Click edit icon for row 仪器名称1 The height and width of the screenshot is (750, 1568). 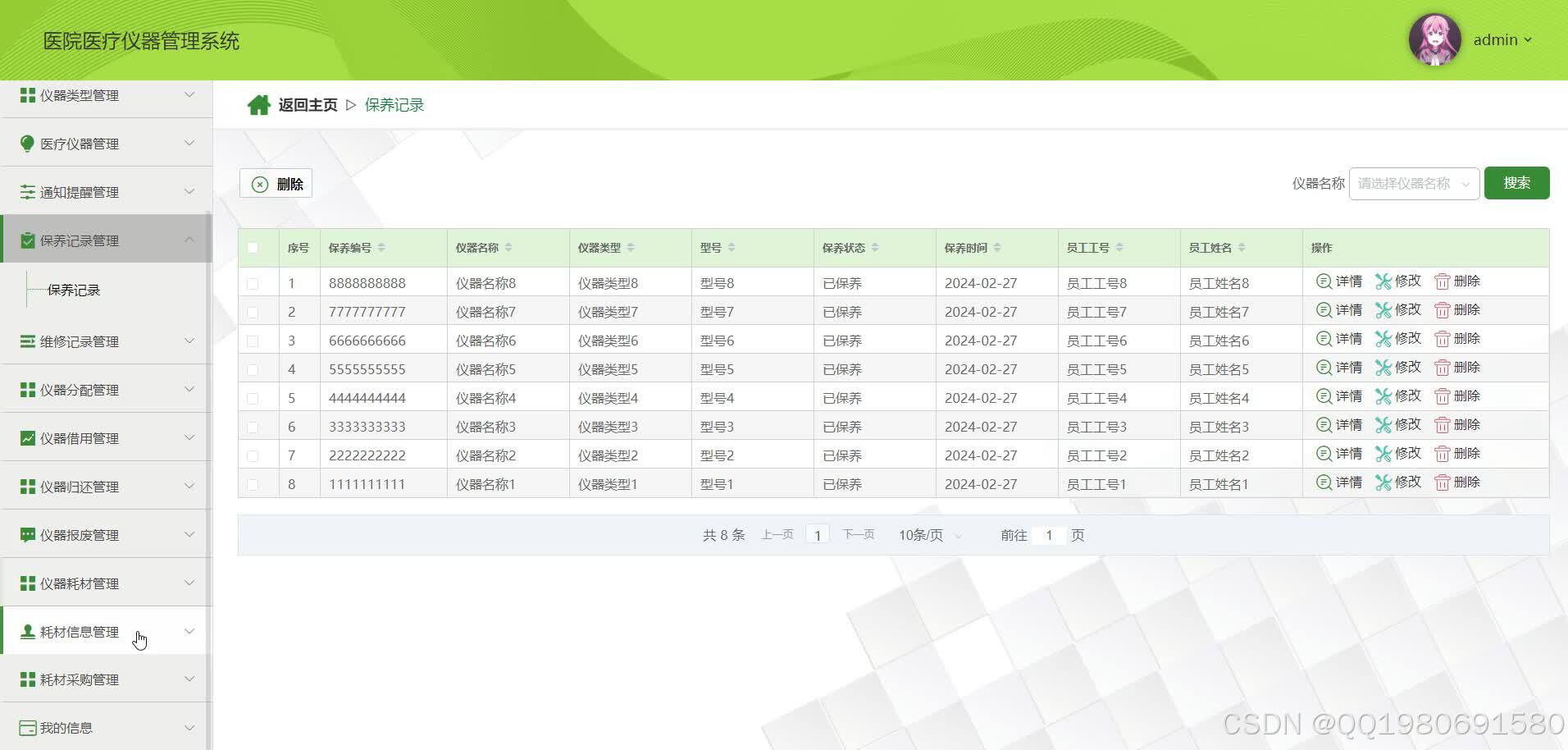1383,482
